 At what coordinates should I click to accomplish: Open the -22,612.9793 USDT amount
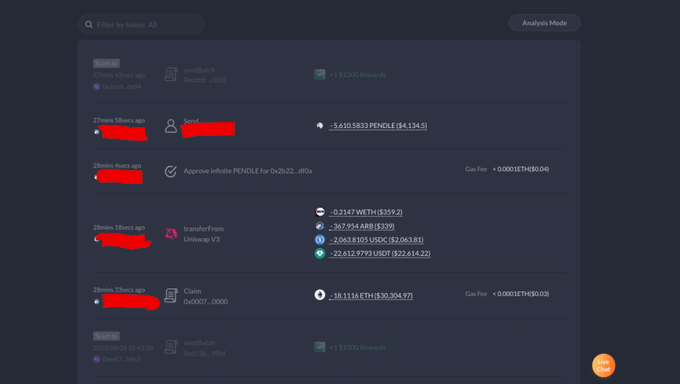pos(380,253)
